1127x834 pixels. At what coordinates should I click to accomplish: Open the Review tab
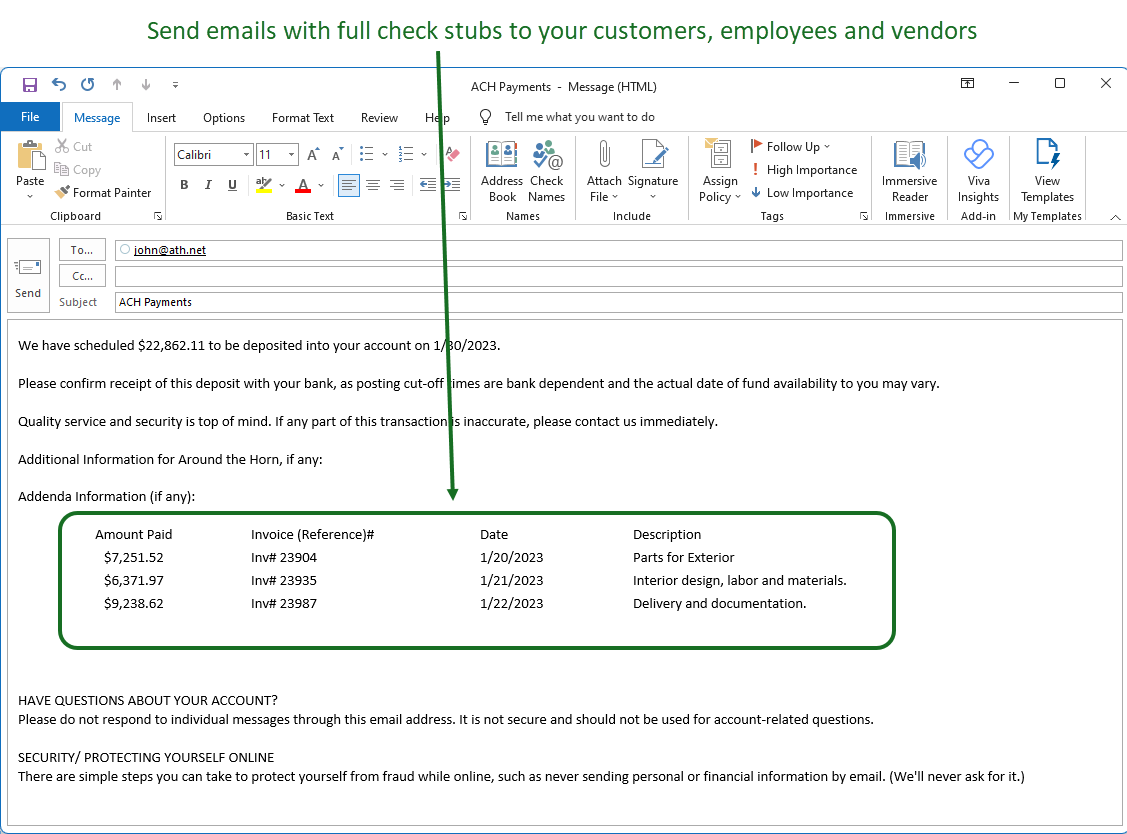pyautogui.click(x=379, y=118)
